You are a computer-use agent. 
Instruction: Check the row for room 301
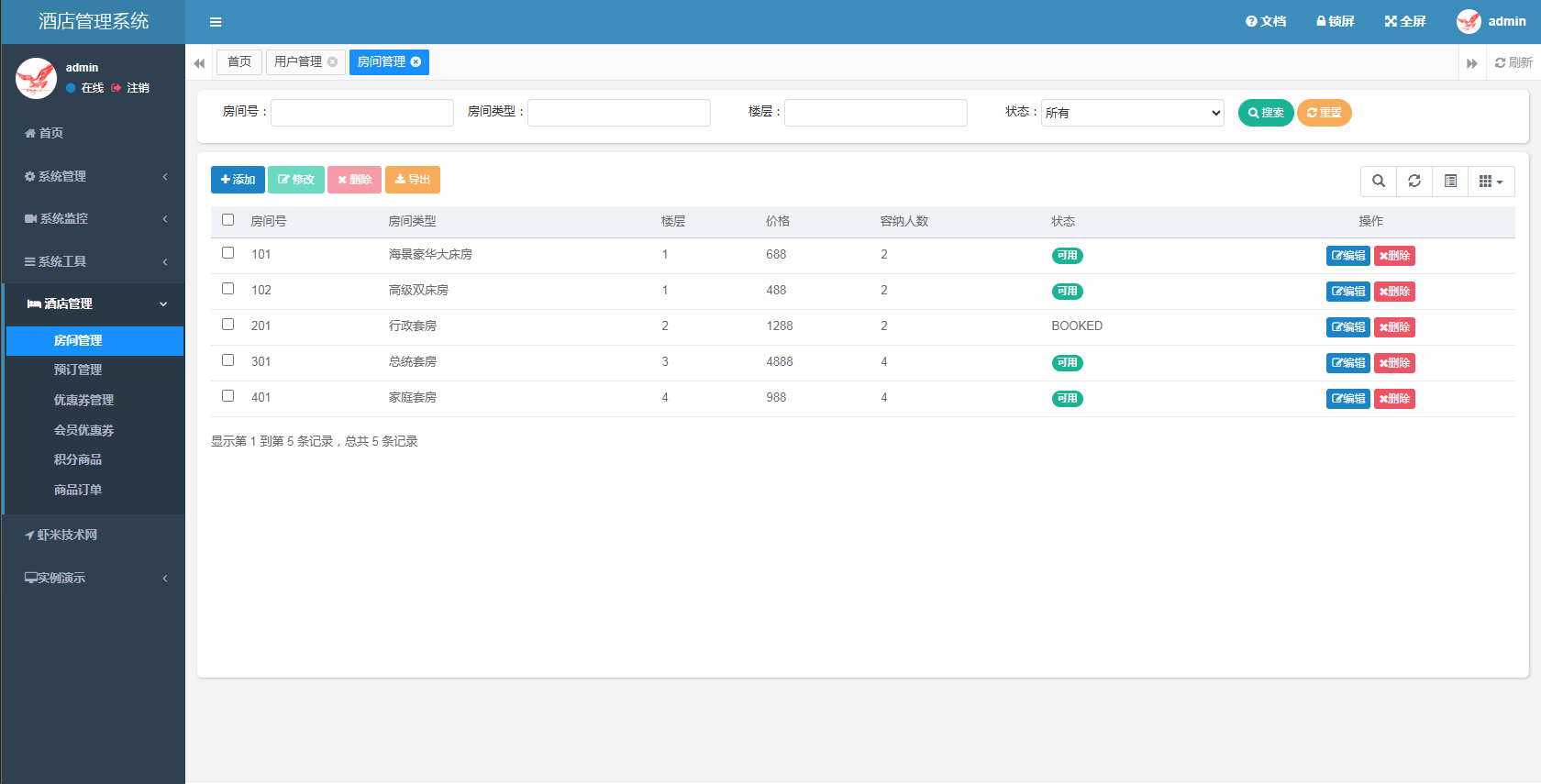pyautogui.click(x=228, y=360)
